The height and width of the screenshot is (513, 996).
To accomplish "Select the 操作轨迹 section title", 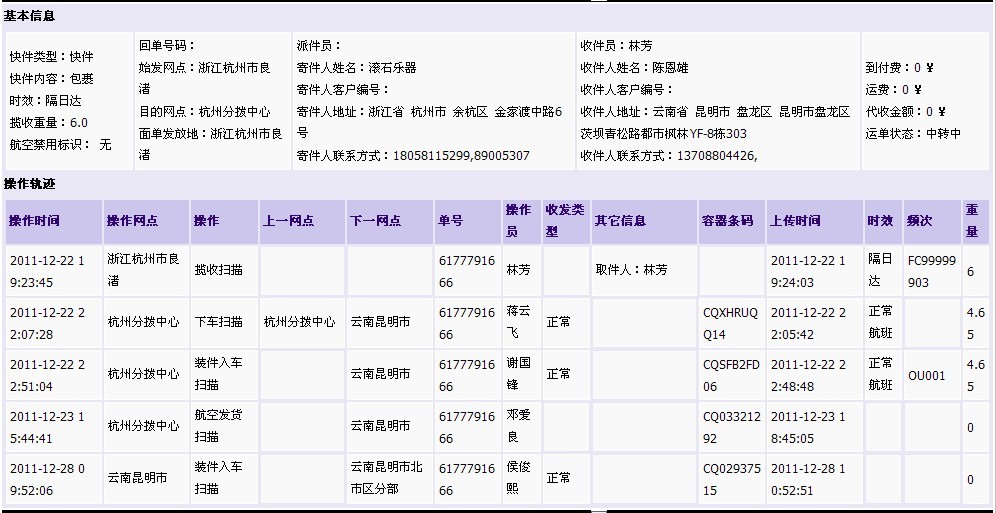I will (x=29, y=184).
